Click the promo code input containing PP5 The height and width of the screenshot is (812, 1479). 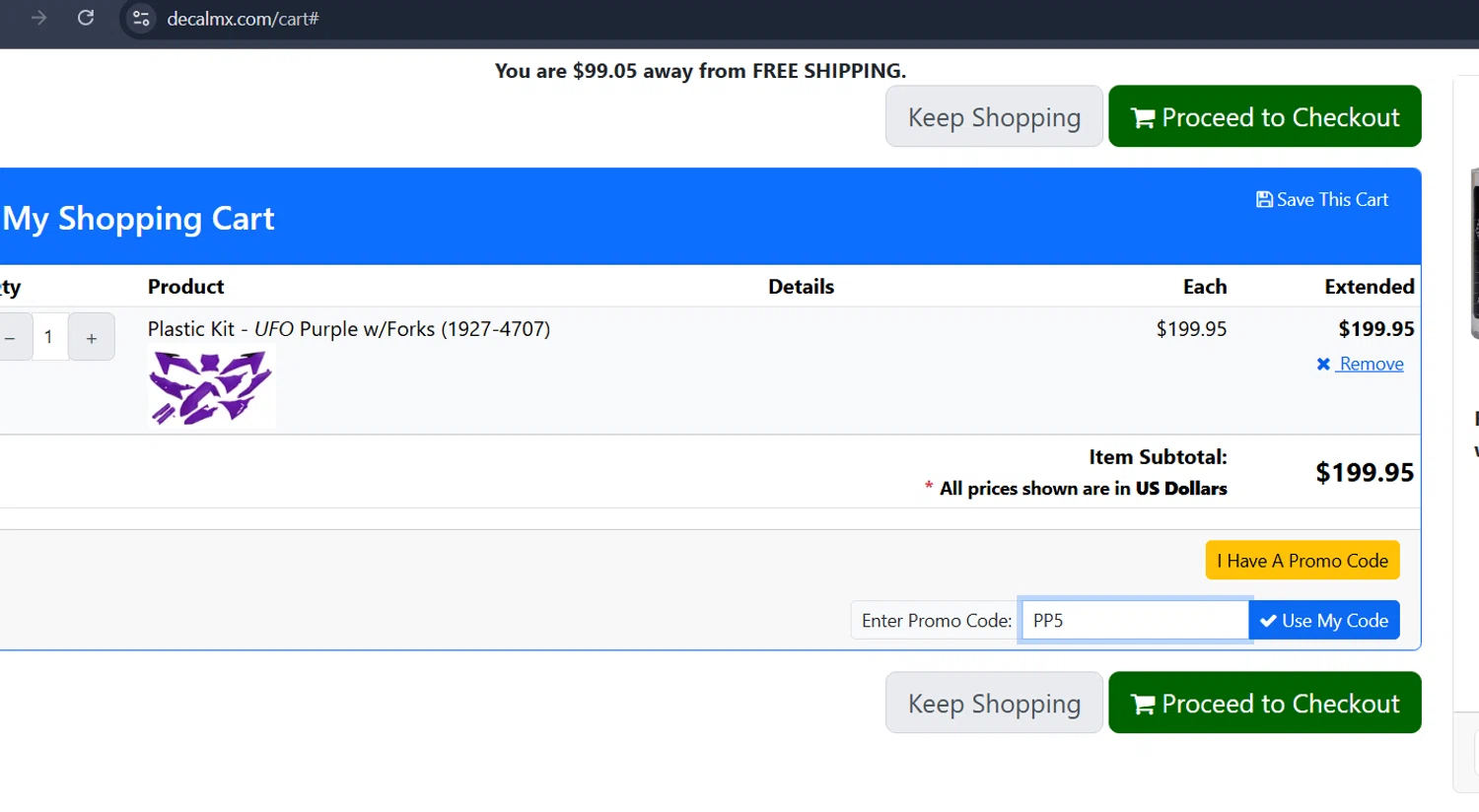point(1135,621)
